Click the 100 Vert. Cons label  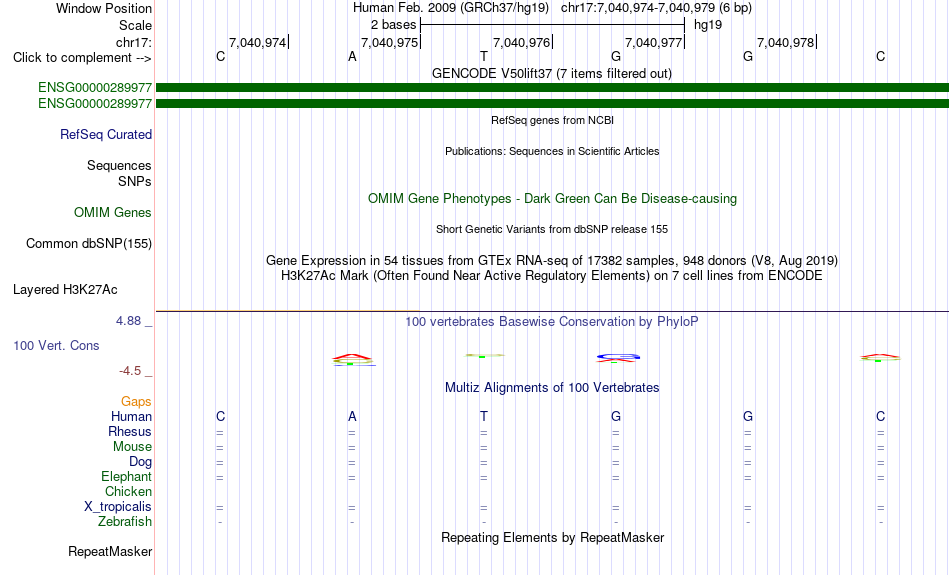(x=56, y=345)
